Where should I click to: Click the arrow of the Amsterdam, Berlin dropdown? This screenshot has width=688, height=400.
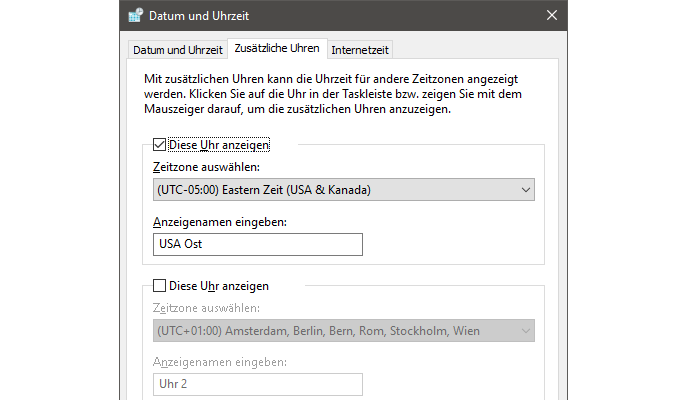(x=526, y=330)
